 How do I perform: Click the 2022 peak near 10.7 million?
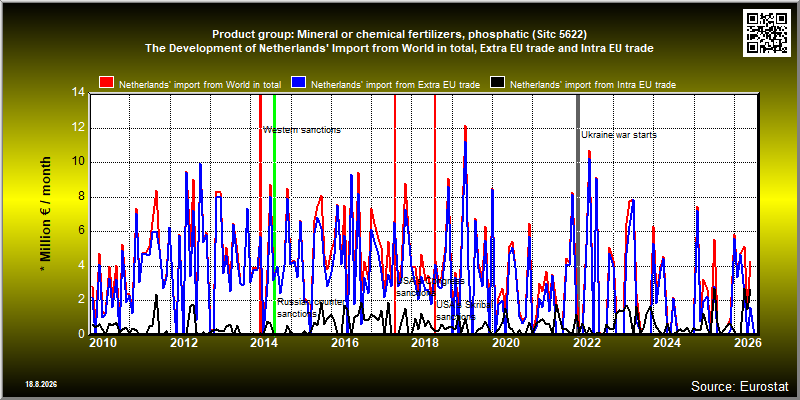[589, 152]
